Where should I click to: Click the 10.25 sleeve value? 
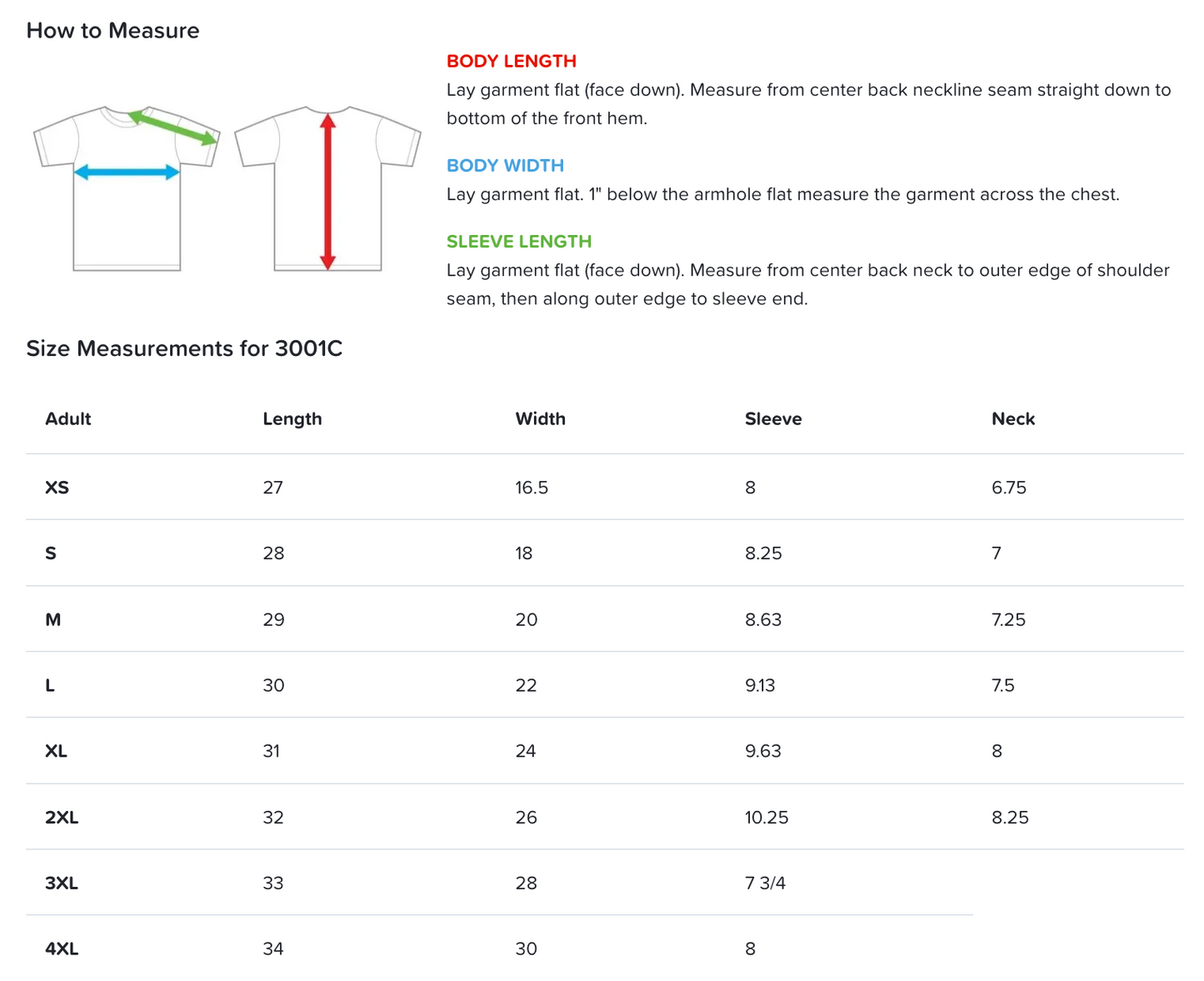pyautogui.click(x=766, y=818)
